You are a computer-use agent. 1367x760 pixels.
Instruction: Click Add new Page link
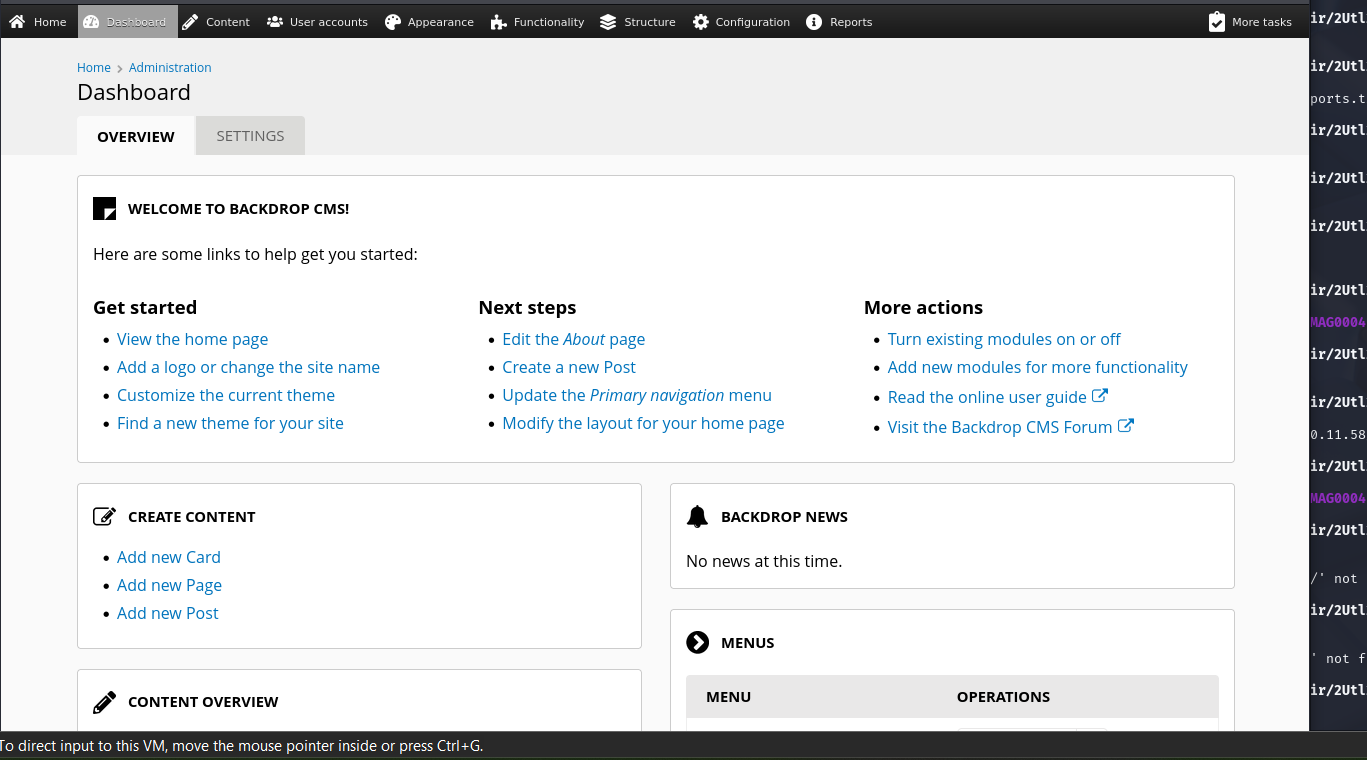(169, 585)
